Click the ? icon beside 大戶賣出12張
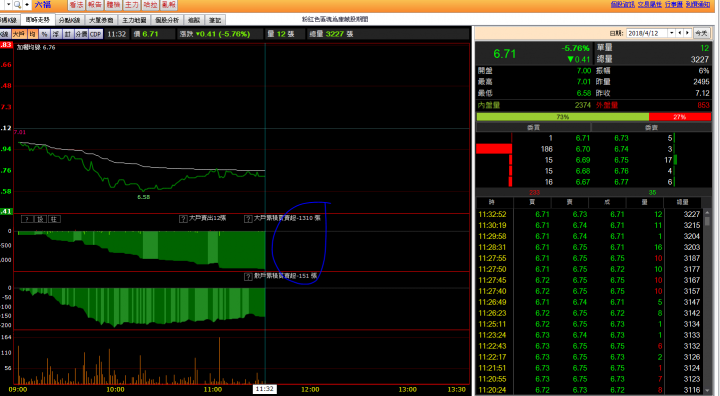The width and height of the screenshot is (720, 396). [183, 219]
